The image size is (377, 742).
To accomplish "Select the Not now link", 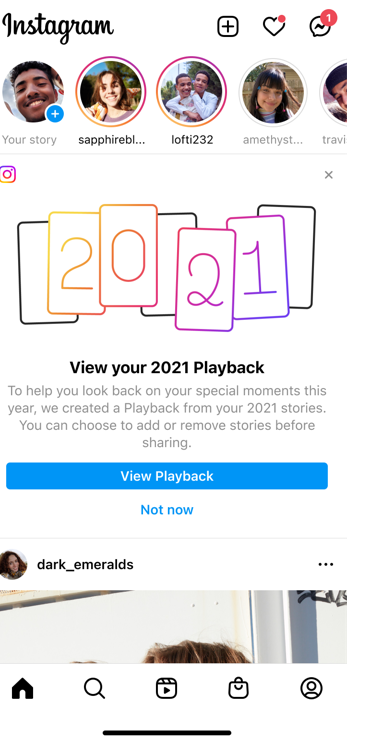I will 167,510.
